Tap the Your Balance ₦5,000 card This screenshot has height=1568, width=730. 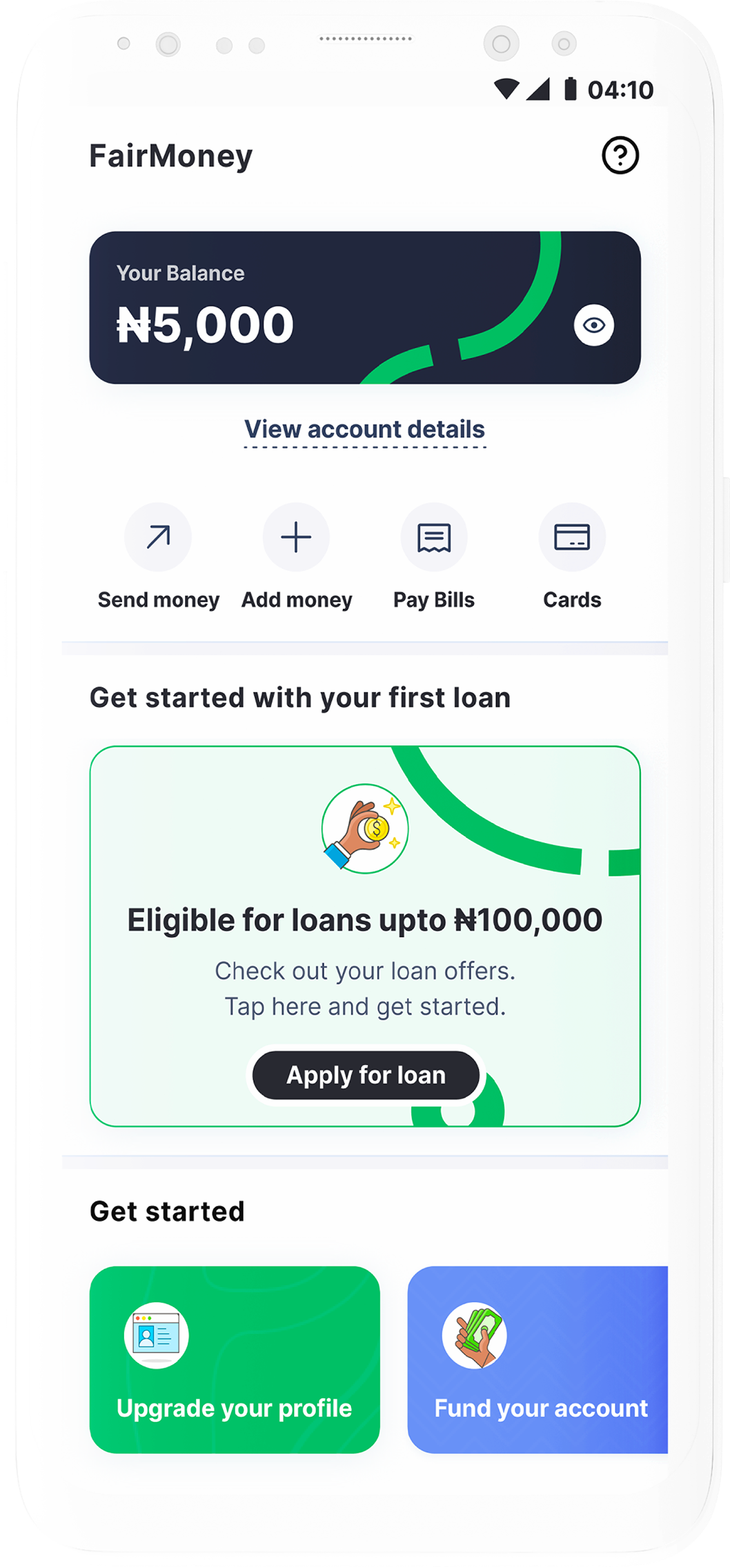pyautogui.click(x=365, y=308)
